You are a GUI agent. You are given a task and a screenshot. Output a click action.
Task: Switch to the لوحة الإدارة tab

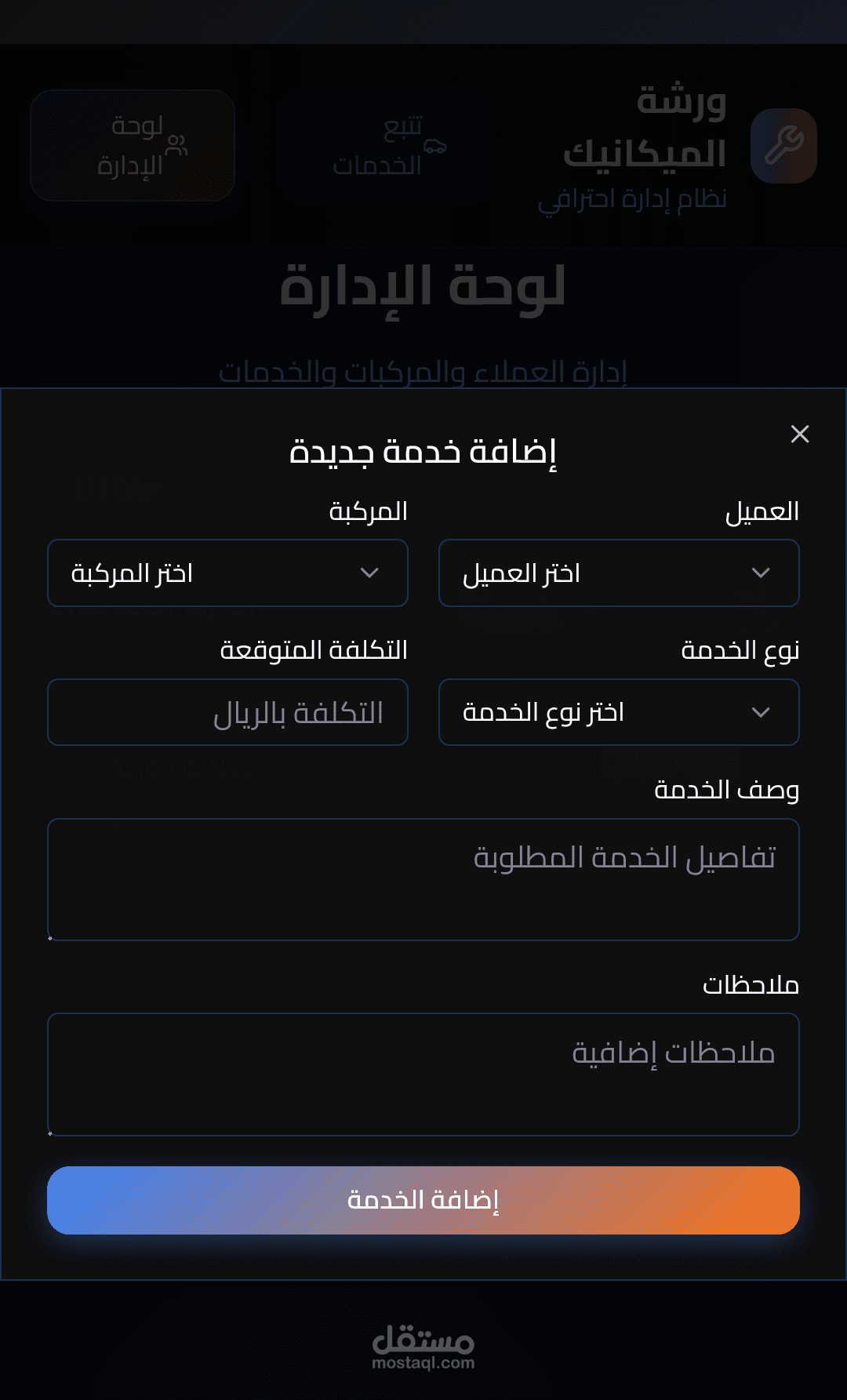[133, 146]
